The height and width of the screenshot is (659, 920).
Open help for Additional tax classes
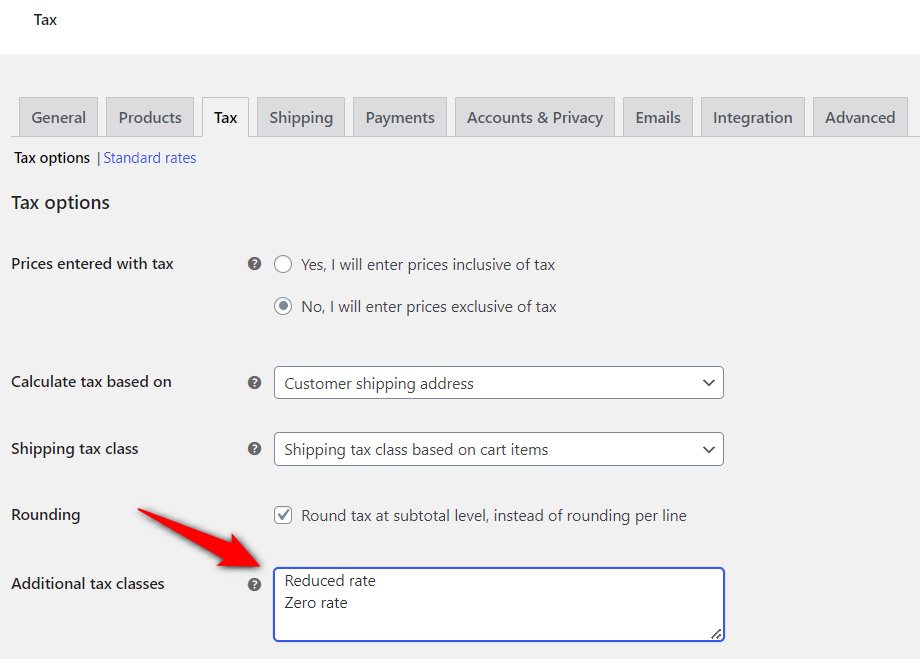(254, 584)
